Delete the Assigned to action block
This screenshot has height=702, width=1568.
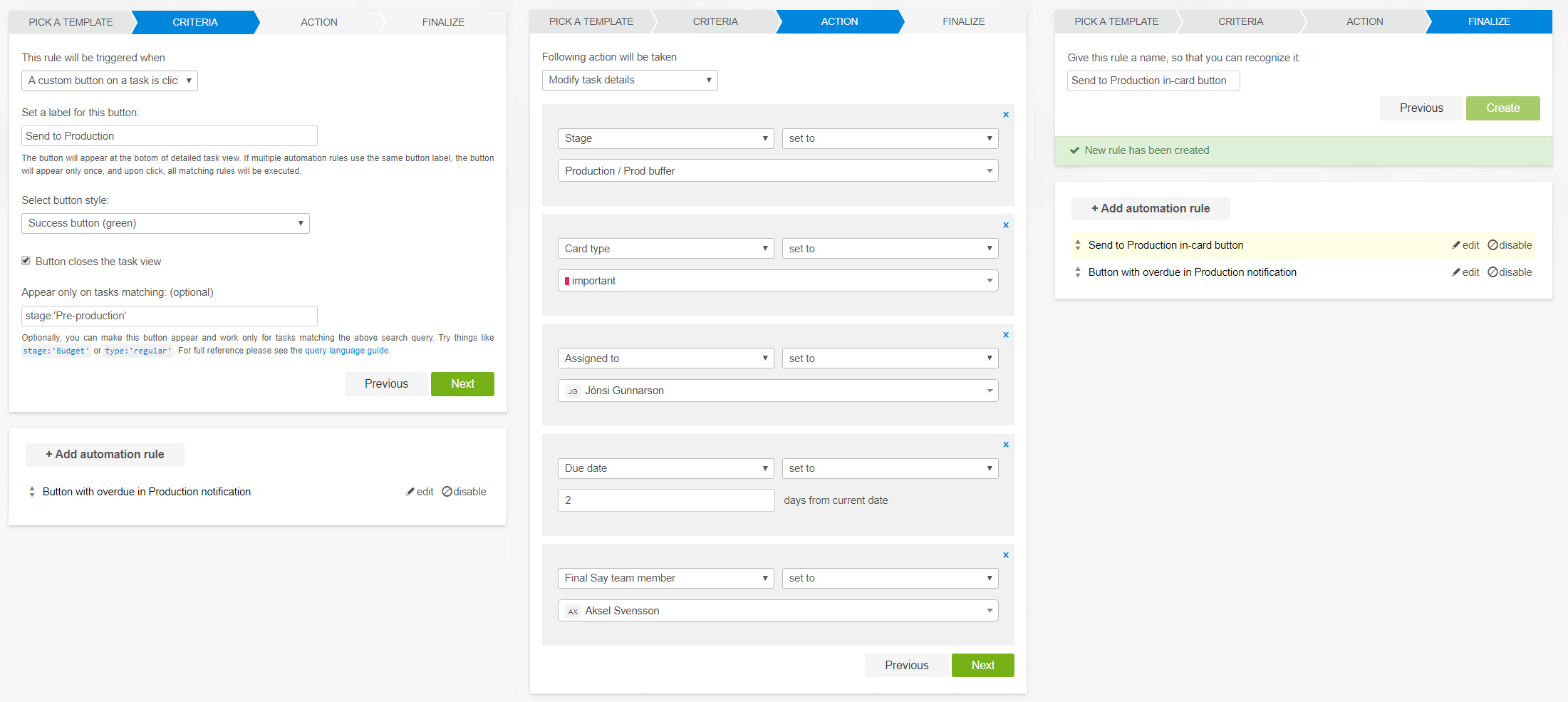1005,335
